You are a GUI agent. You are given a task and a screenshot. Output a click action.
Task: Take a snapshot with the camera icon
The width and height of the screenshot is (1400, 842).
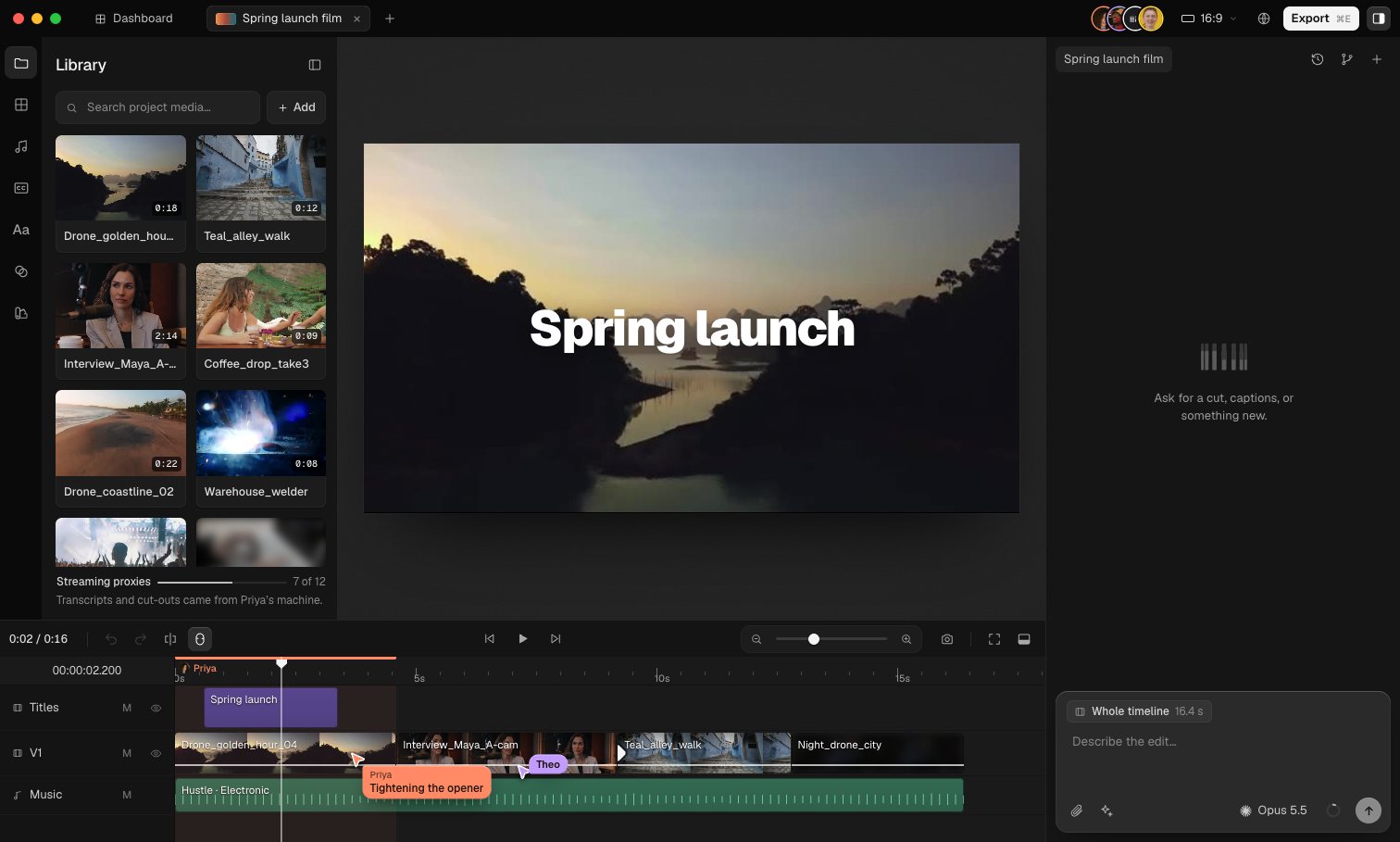947,639
